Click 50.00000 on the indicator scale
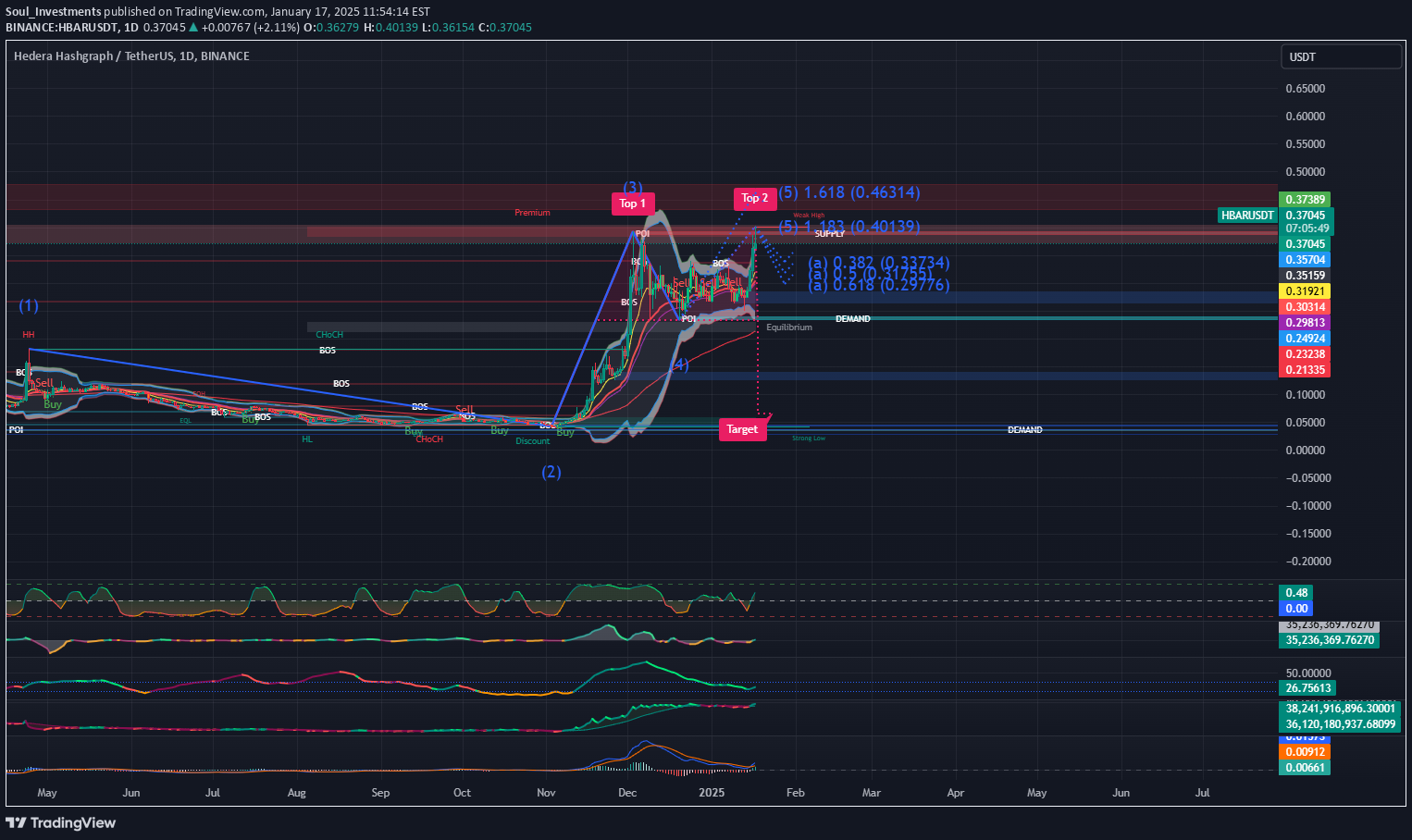The width and height of the screenshot is (1412, 840). [1308, 673]
